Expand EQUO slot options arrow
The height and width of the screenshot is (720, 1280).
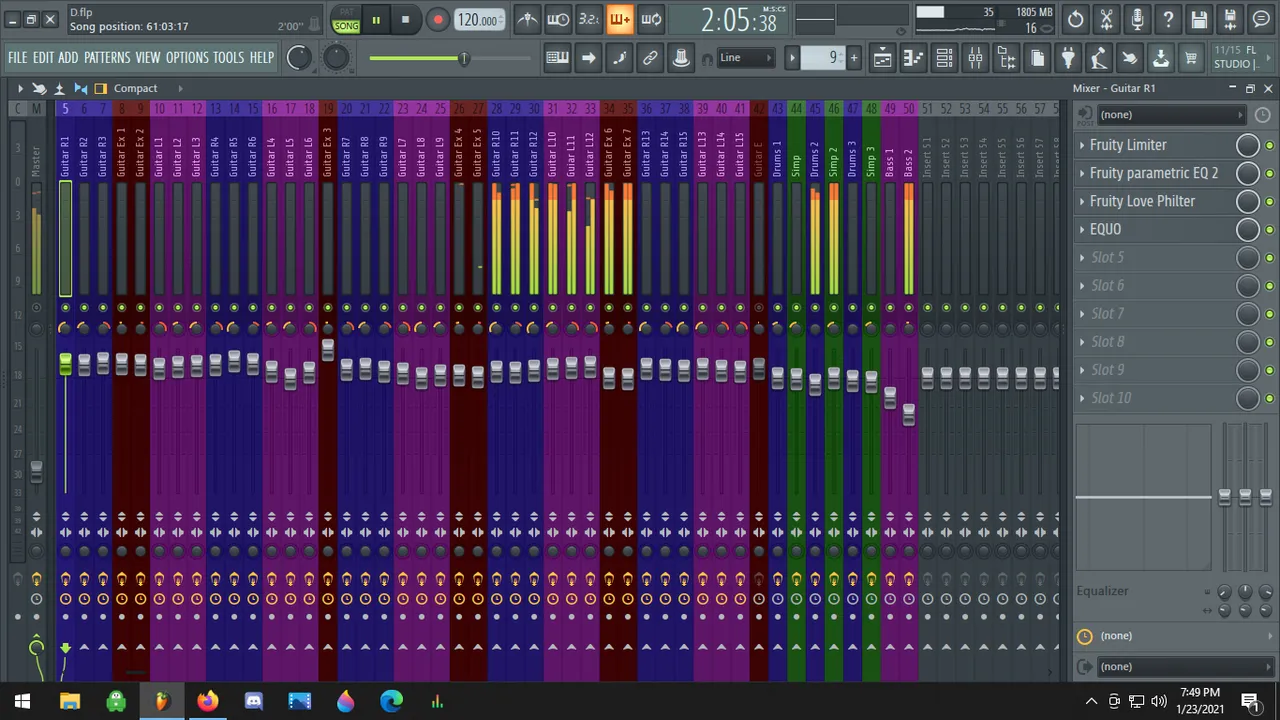(1082, 229)
